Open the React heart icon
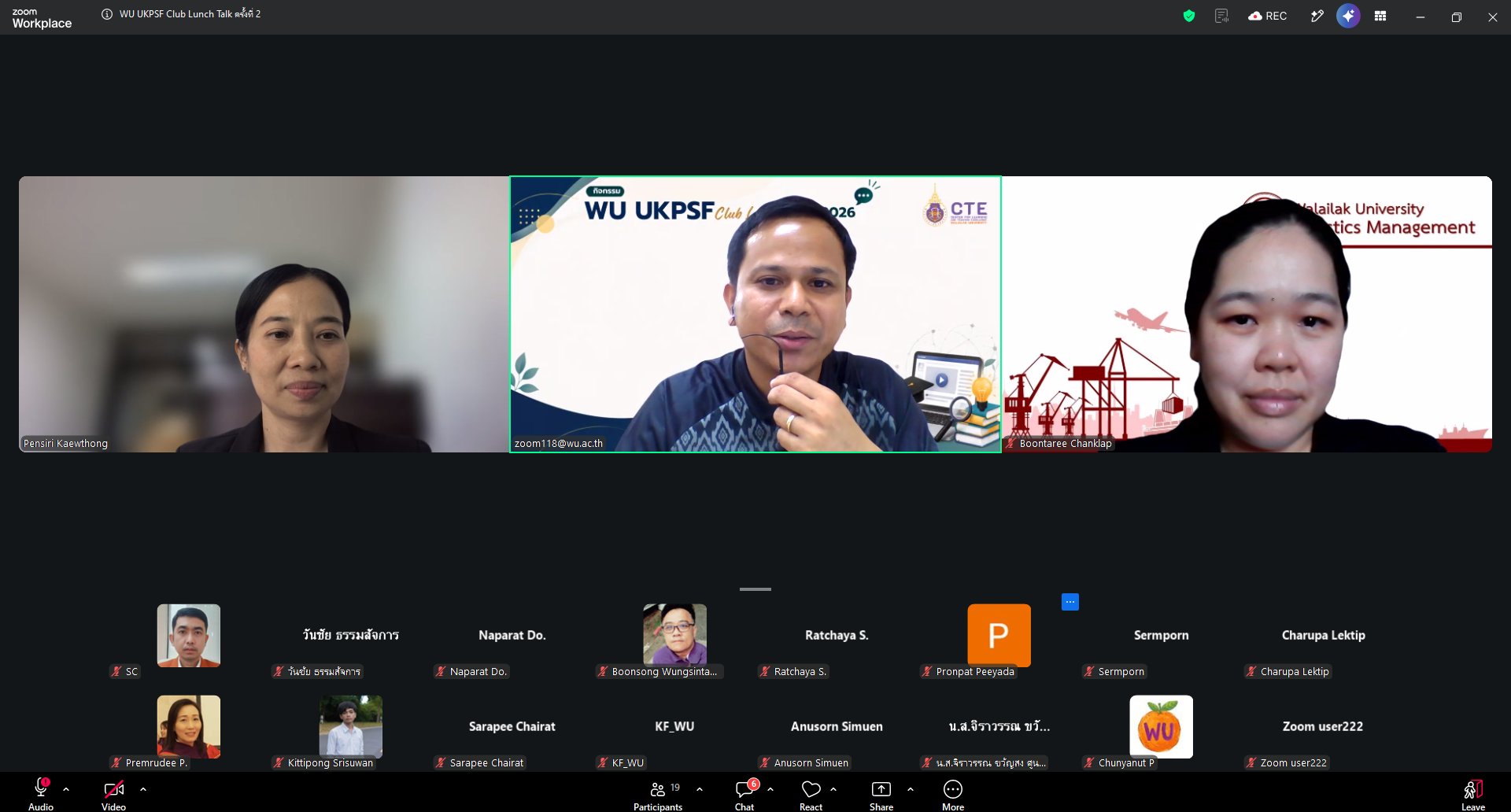This screenshot has height=812, width=1511. click(x=811, y=795)
